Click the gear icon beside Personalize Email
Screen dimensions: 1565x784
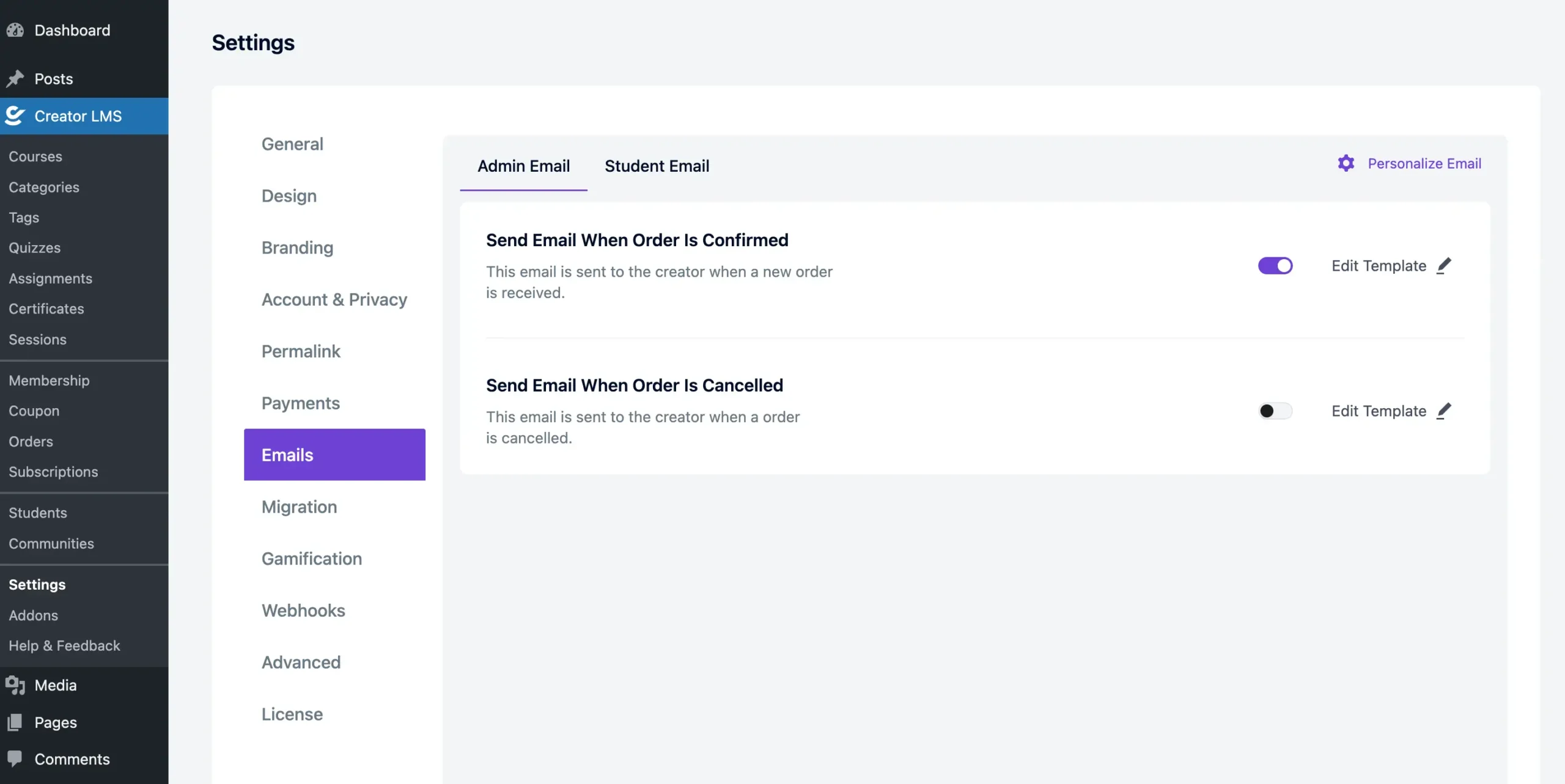(1346, 163)
